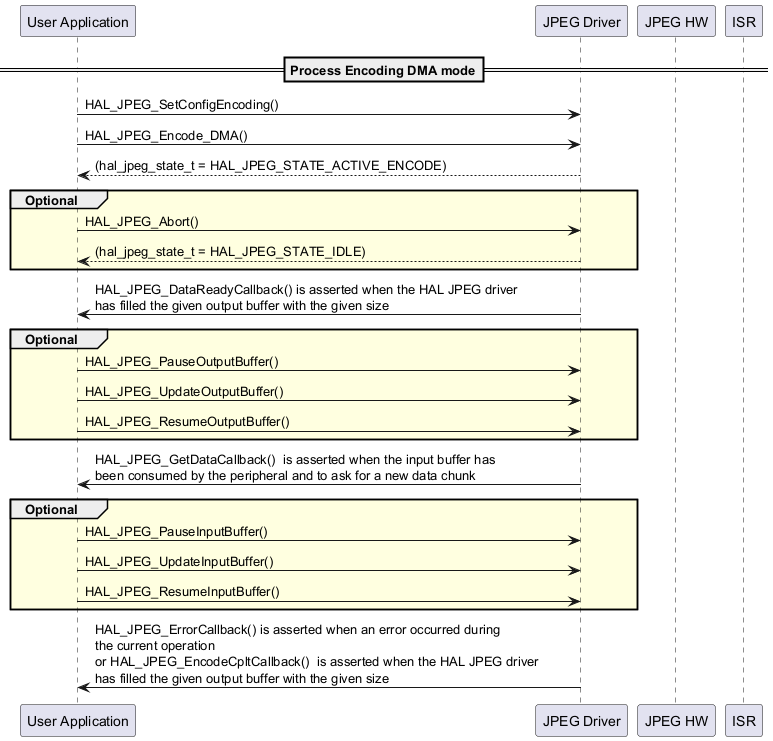Click the HAL_JPEG_GetDataCallback() description text
Viewport: 773px width, 741px height.
[x=295, y=467]
